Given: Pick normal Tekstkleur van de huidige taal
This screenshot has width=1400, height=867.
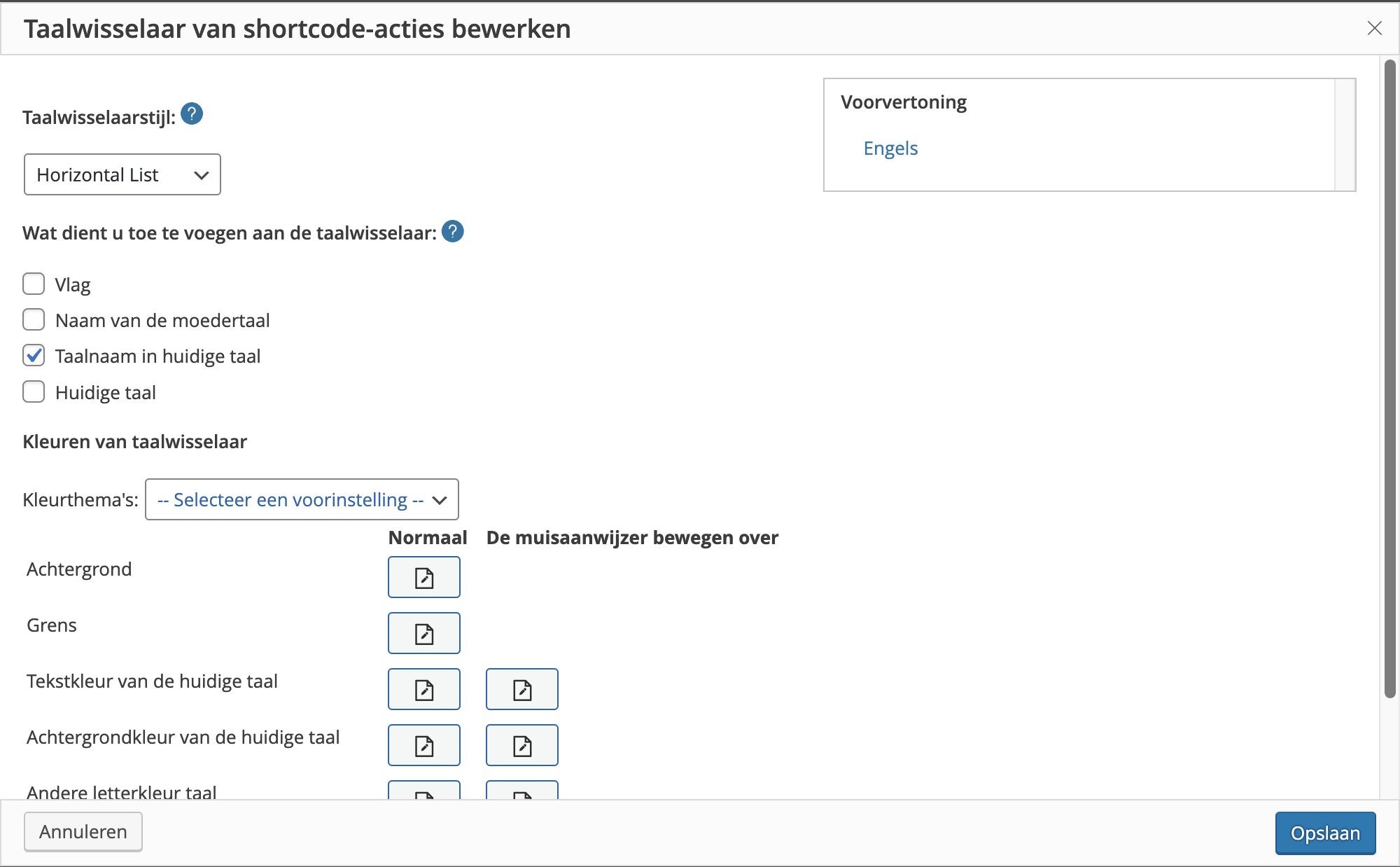Looking at the screenshot, I should (423, 689).
